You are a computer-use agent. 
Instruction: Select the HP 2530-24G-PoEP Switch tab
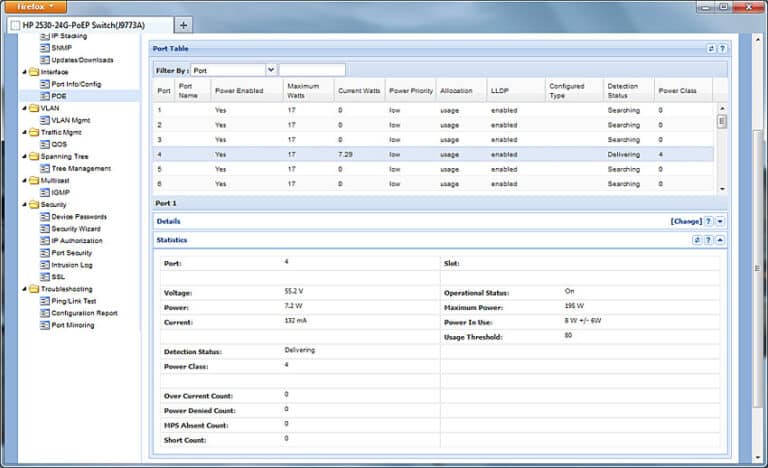[x=90, y=25]
